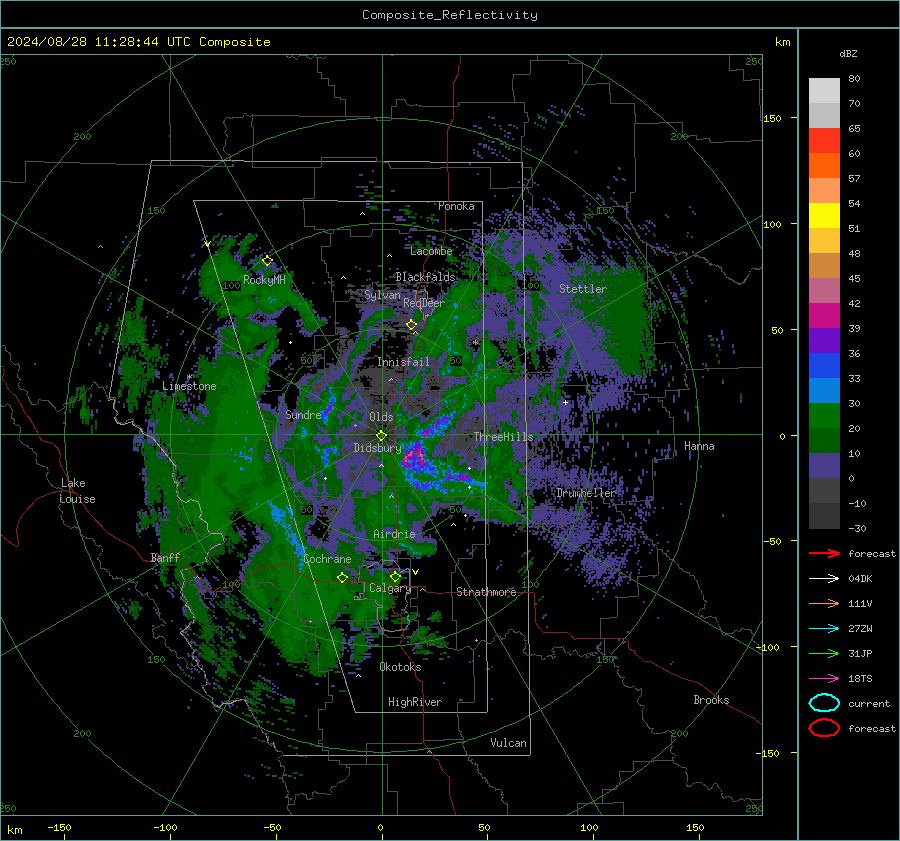Image resolution: width=900 pixels, height=841 pixels.
Task: Click the Ponoka city label
Action: pyautogui.click(x=456, y=206)
